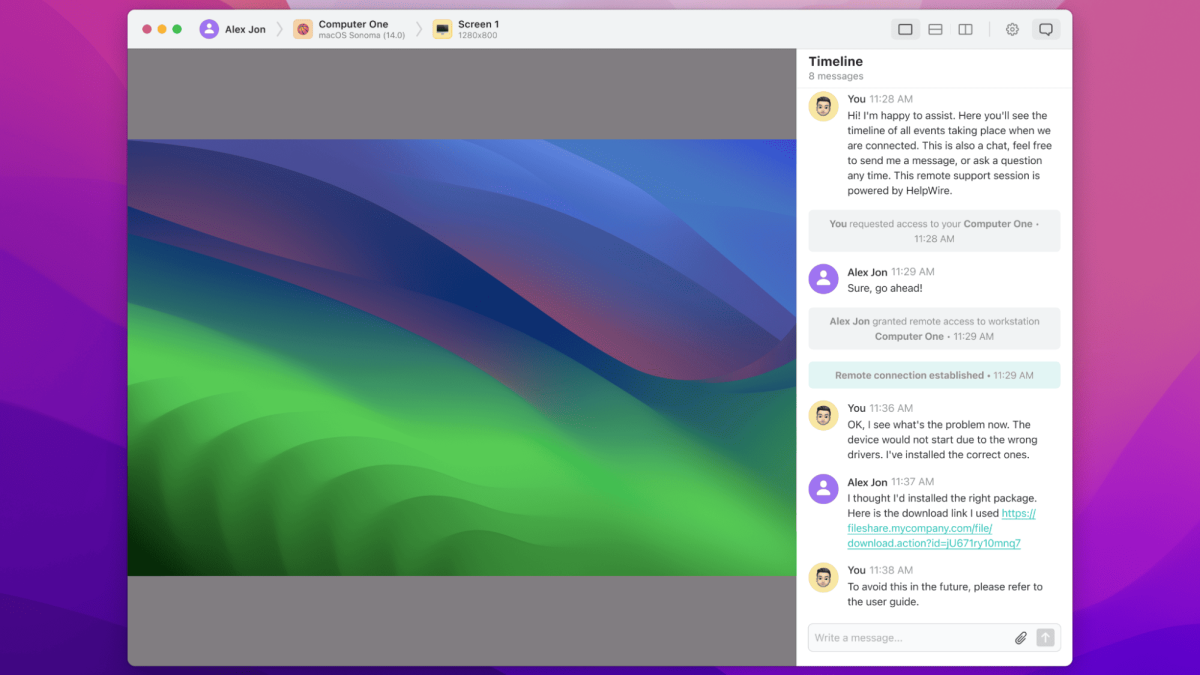Image resolution: width=1200 pixels, height=675 pixels.
Task: Toggle the chat timeline panel icon
Action: point(1045,30)
